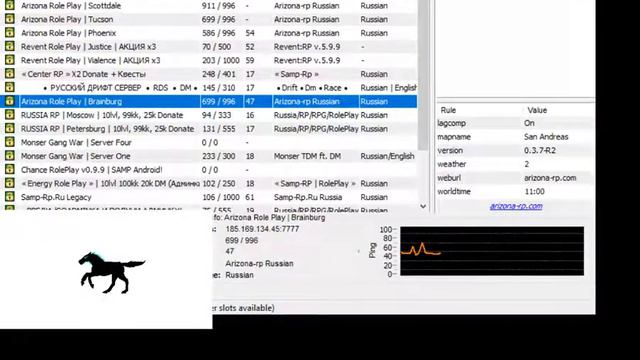Click player count 586 / 996

tap(218, 33)
